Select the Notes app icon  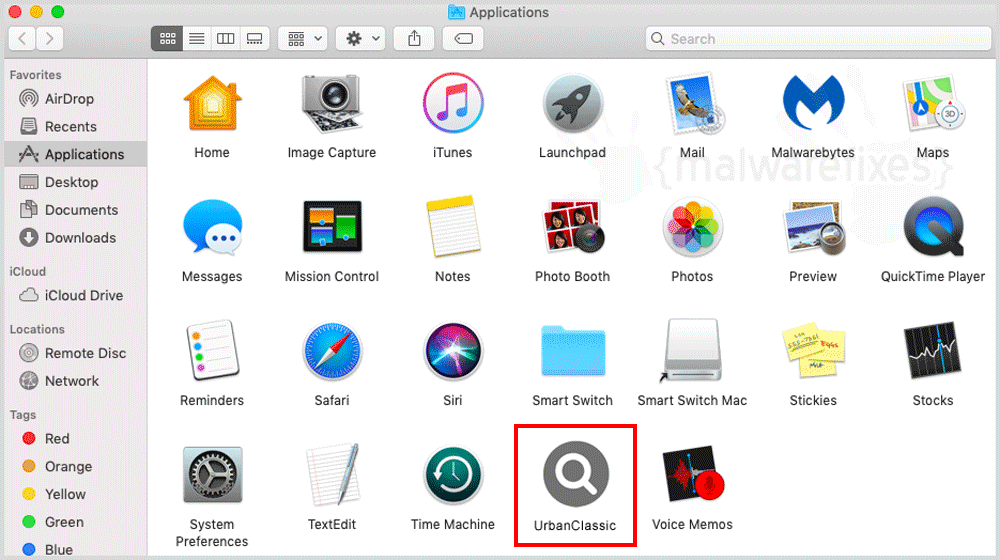point(453,227)
